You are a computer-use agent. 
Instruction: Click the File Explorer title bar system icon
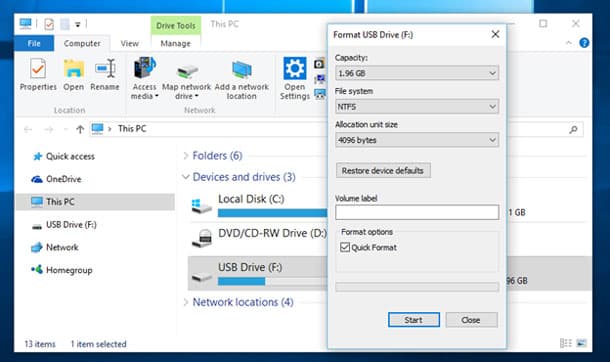(x=25, y=24)
